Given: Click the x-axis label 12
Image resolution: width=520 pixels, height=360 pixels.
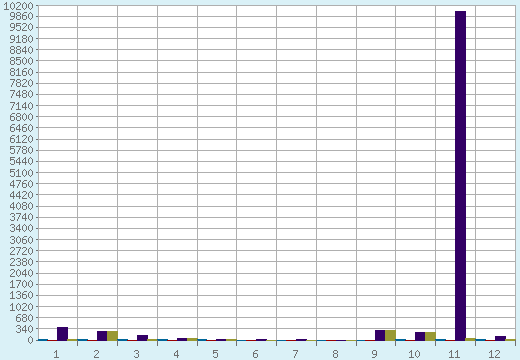Looking at the screenshot, I should click(x=494, y=354).
